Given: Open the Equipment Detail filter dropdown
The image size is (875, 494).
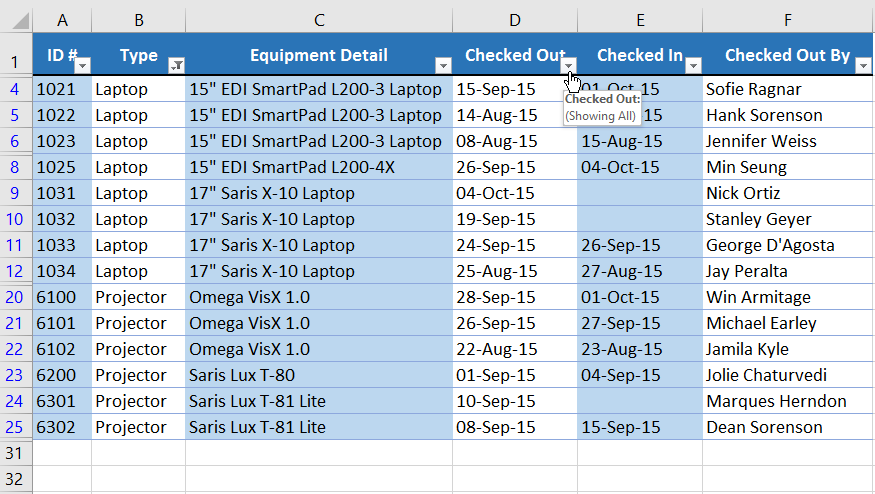Looking at the screenshot, I should (x=443, y=65).
